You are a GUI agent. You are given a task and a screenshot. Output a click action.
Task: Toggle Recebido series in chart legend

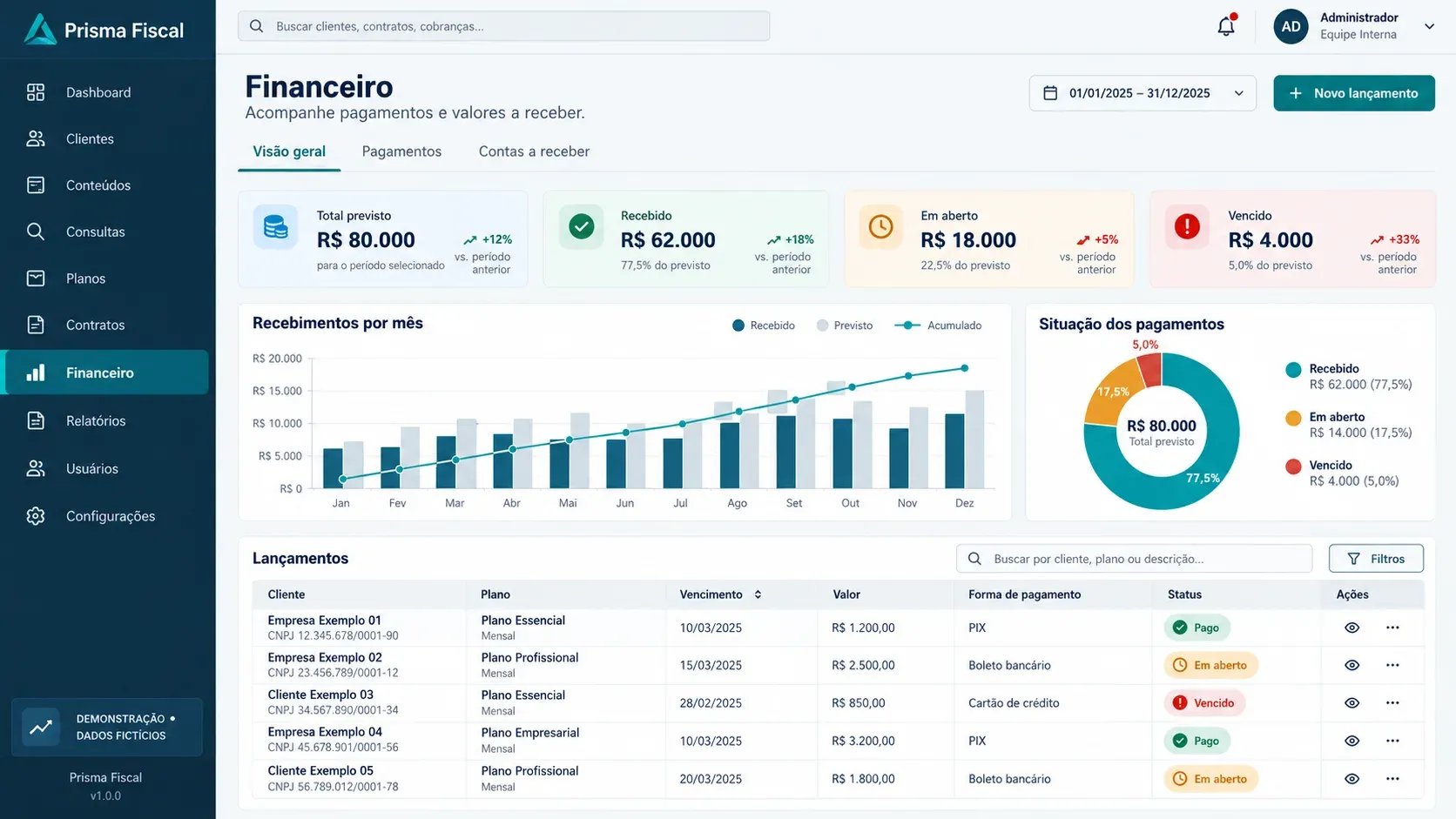tap(763, 326)
